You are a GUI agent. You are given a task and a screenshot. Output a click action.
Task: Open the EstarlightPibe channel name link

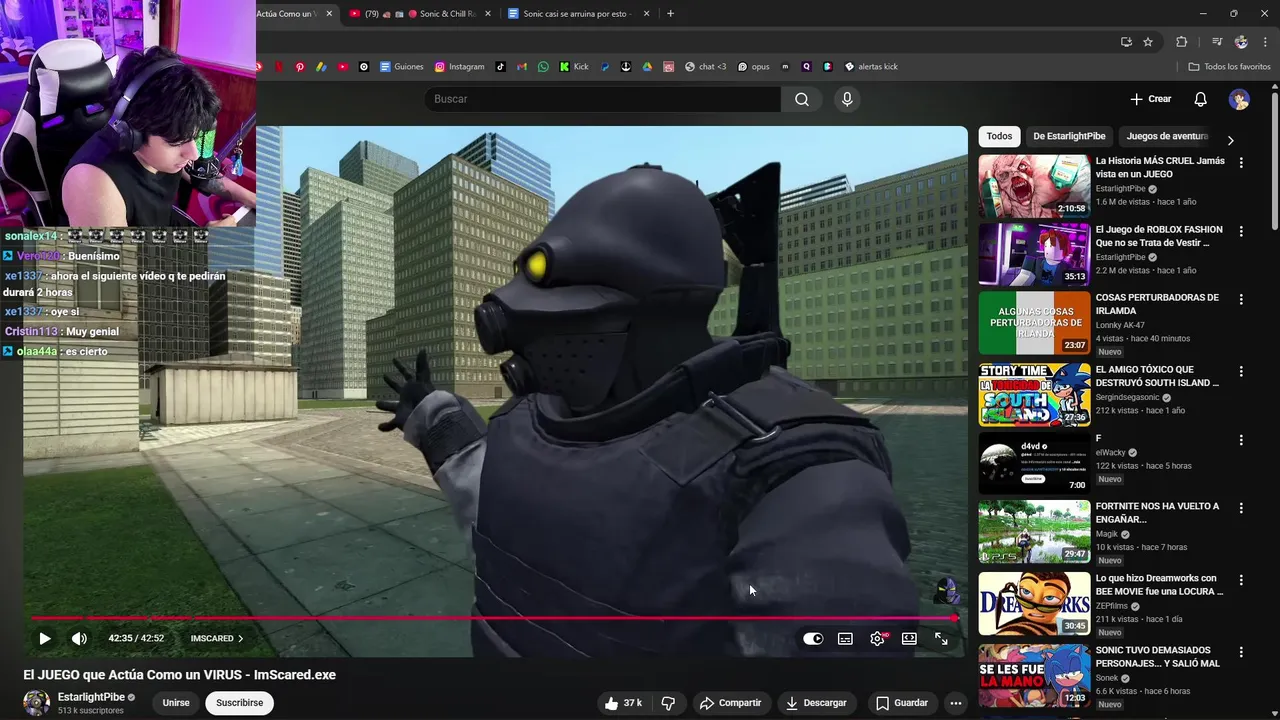point(91,697)
